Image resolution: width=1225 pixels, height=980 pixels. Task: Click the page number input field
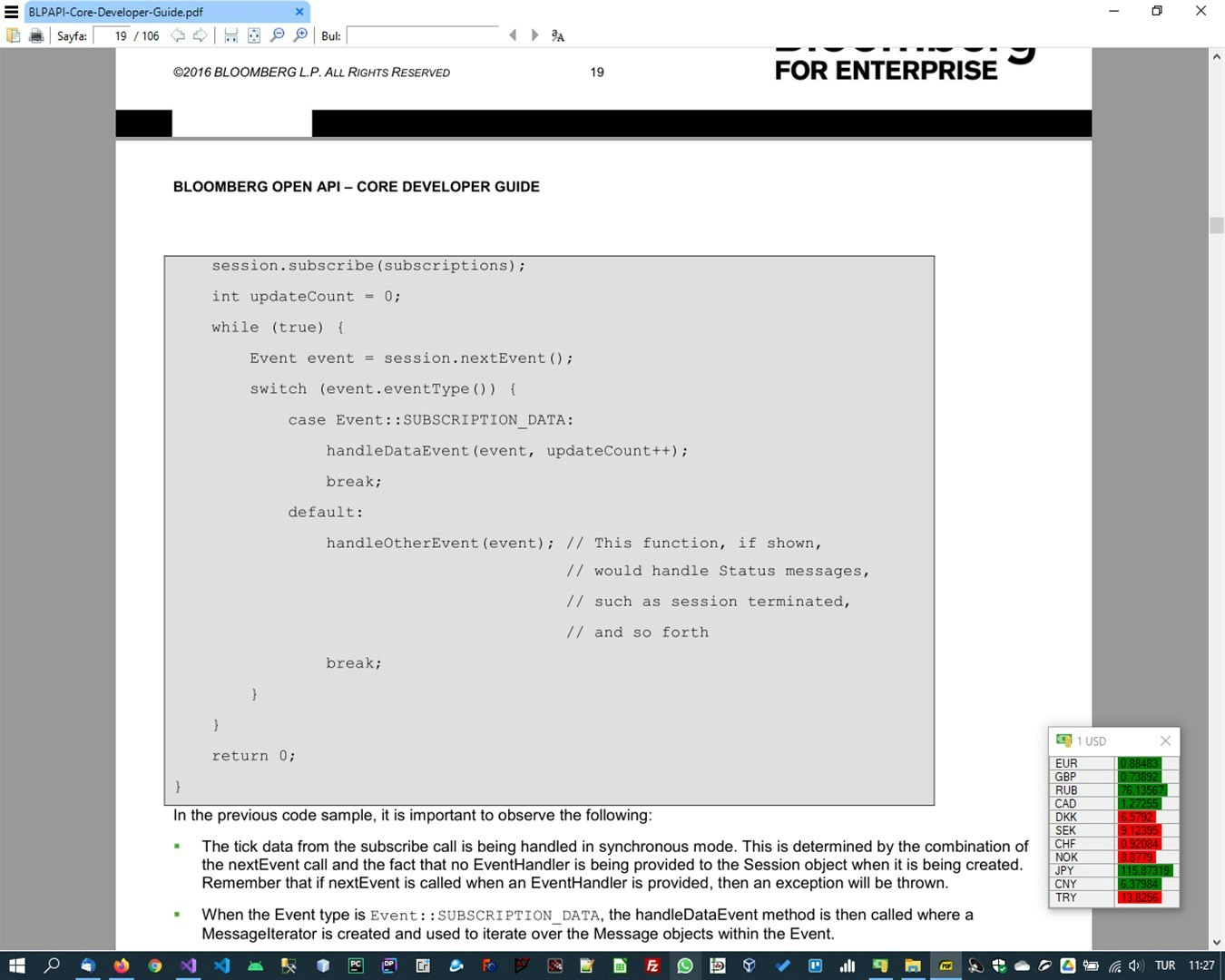click(x=113, y=35)
